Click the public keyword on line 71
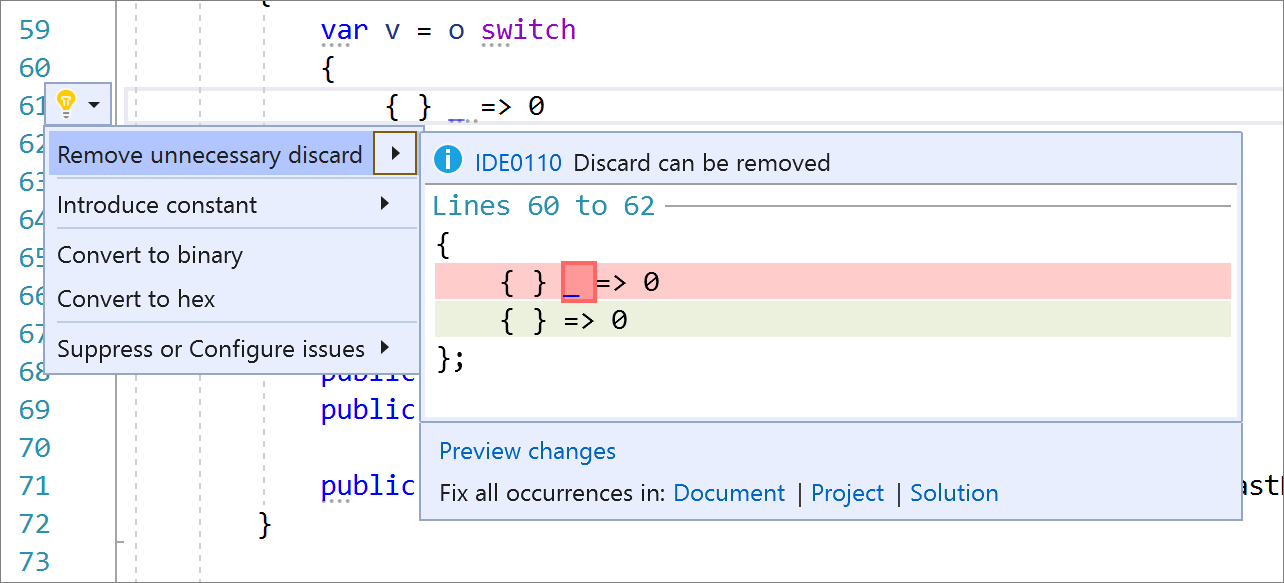 [x=368, y=486]
